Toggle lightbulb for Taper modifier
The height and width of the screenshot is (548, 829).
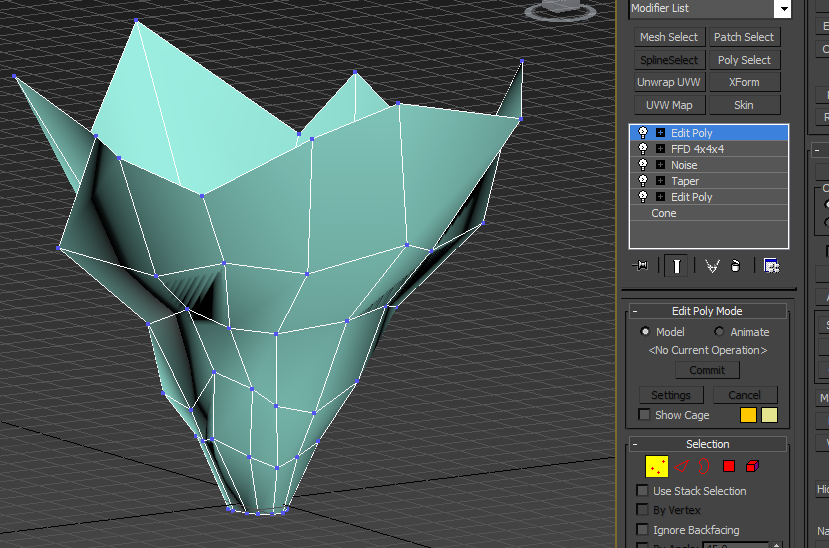[x=643, y=181]
